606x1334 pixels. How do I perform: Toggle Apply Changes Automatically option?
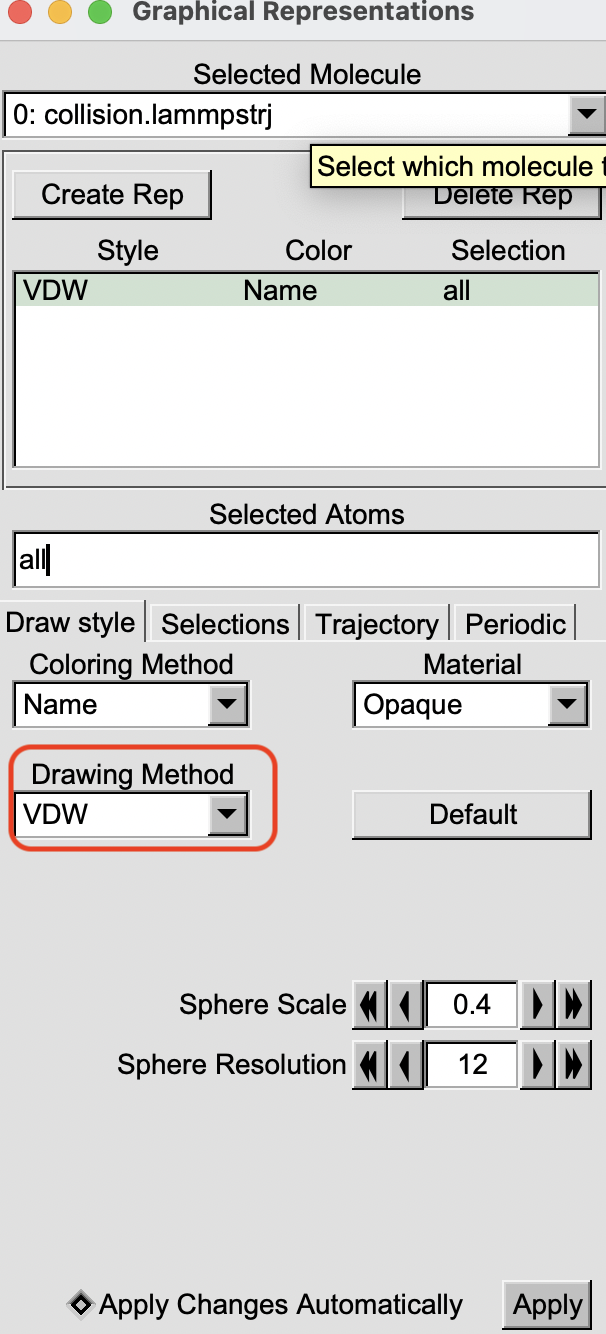[79, 1304]
